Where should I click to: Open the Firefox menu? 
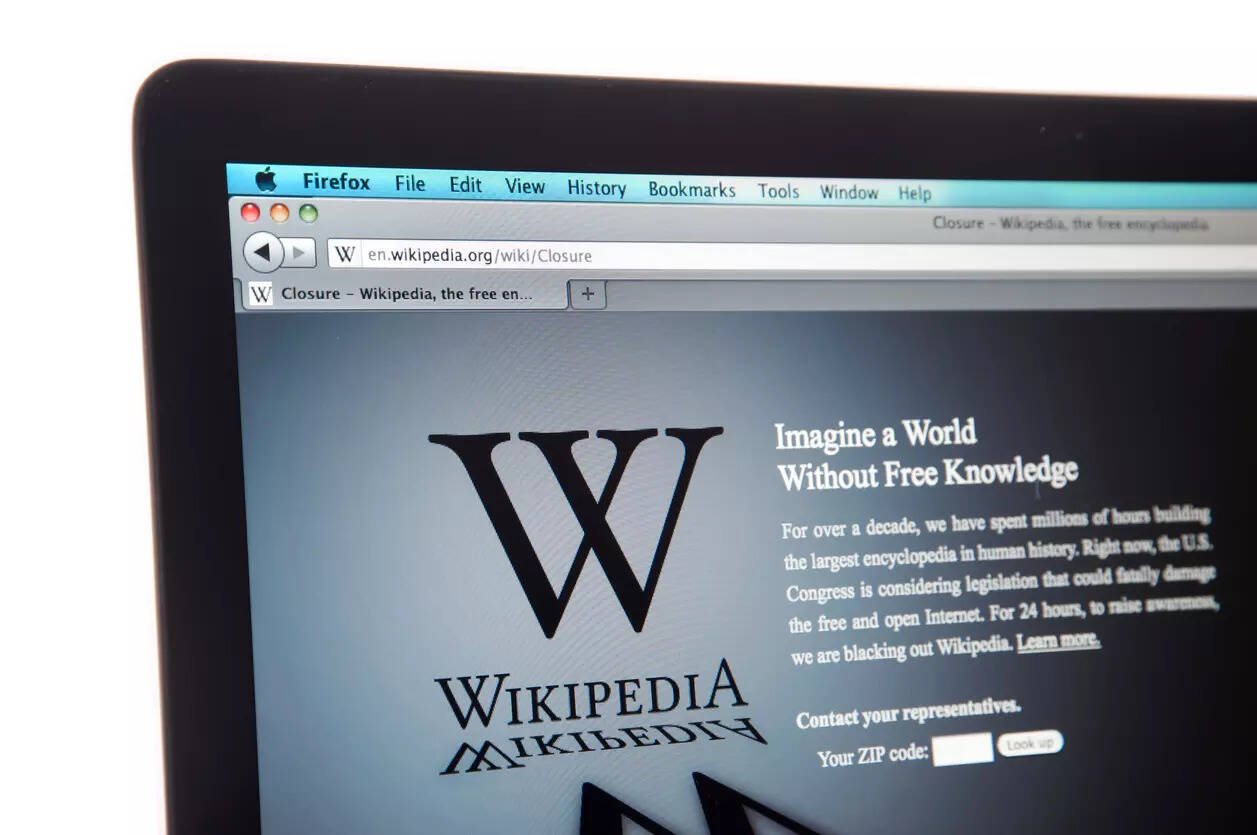(336, 182)
